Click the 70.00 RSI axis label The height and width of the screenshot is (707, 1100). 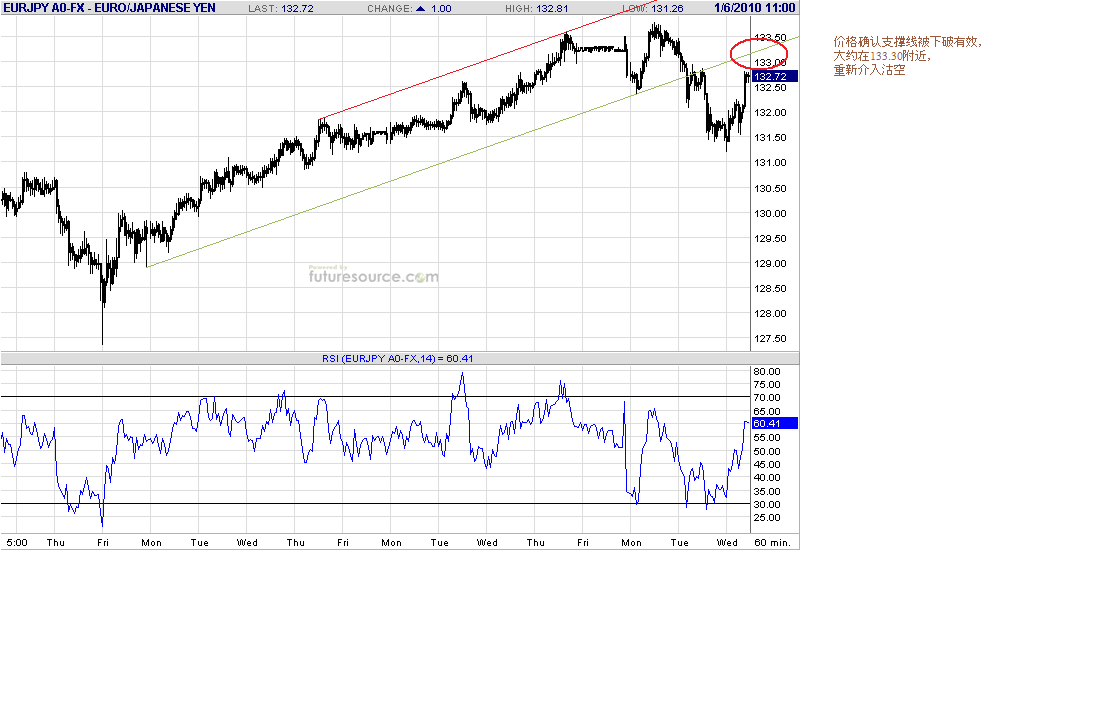tap(767, 397)
